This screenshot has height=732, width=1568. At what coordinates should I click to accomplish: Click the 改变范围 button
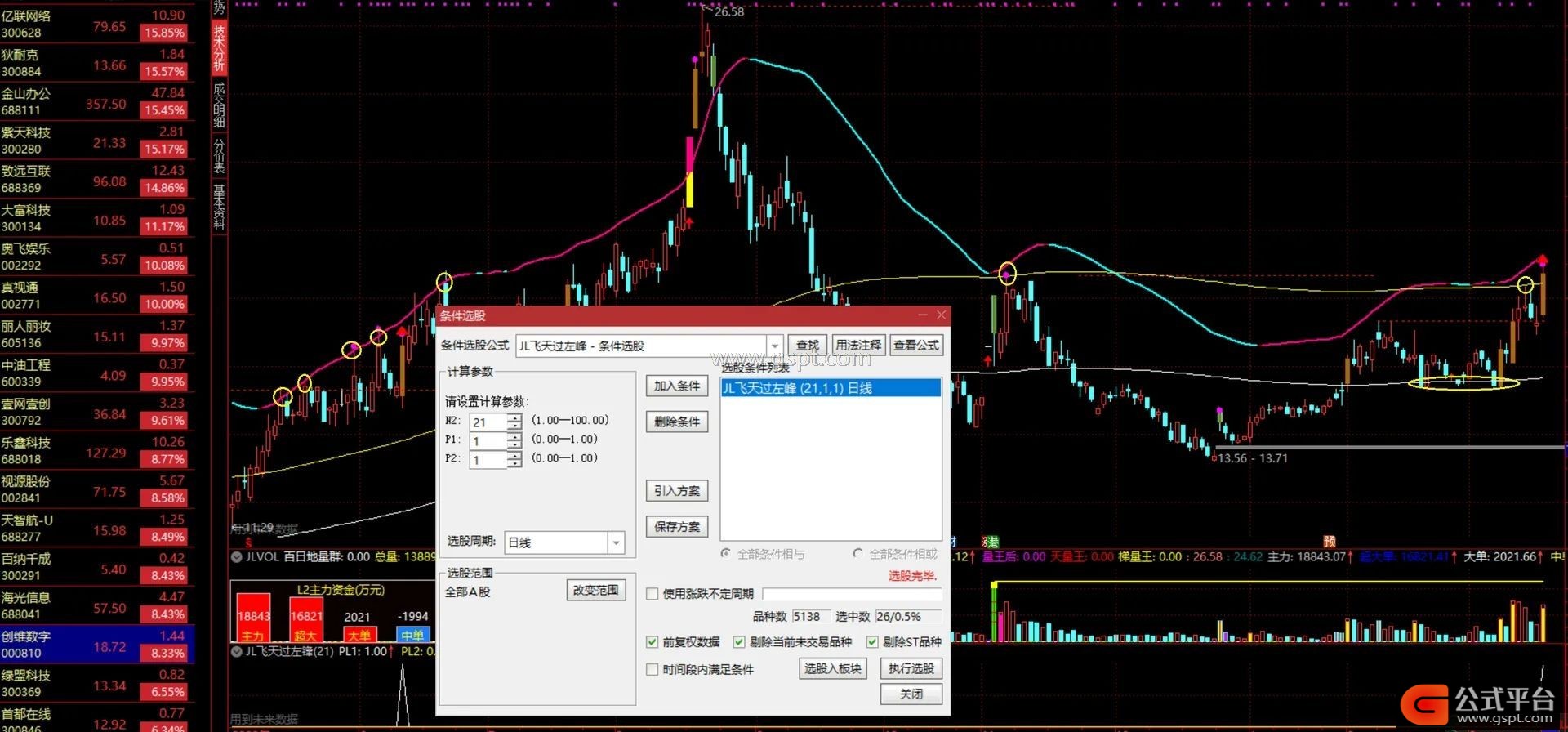point(596,590)
